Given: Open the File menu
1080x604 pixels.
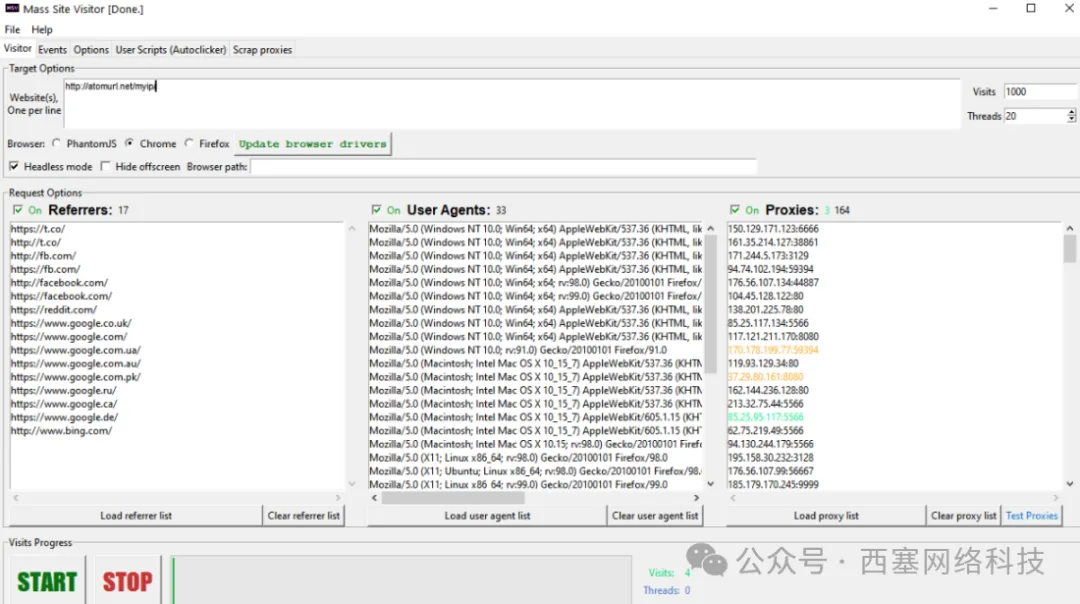Looking at the screenshot, I should [12, 30].
